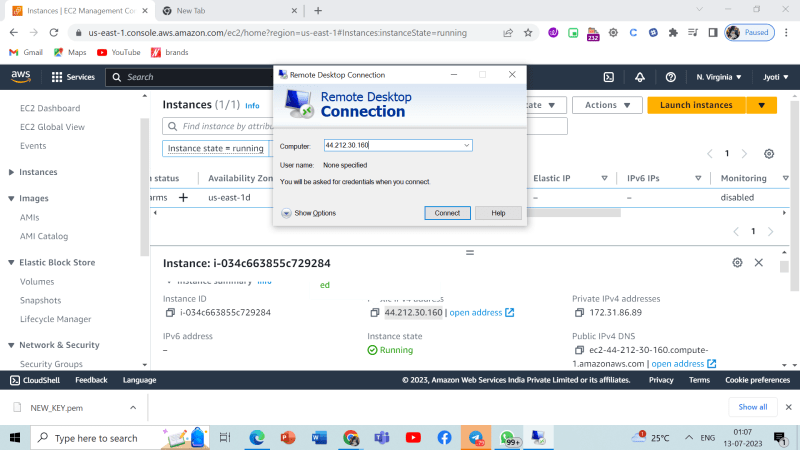Screen dimensions: 800x450
Task: Open the CloudShell icon in top navigation bar
Action: 609,77
